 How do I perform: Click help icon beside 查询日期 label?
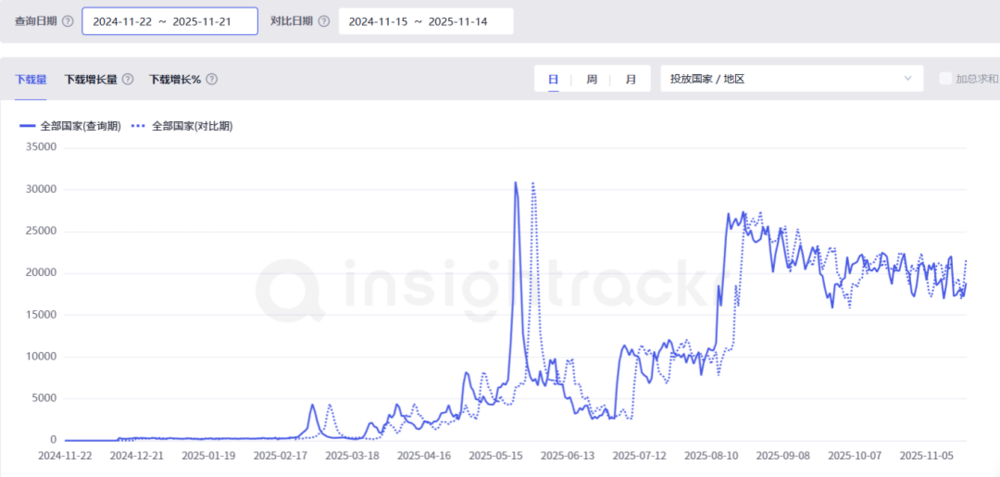(x=68, y=22)
